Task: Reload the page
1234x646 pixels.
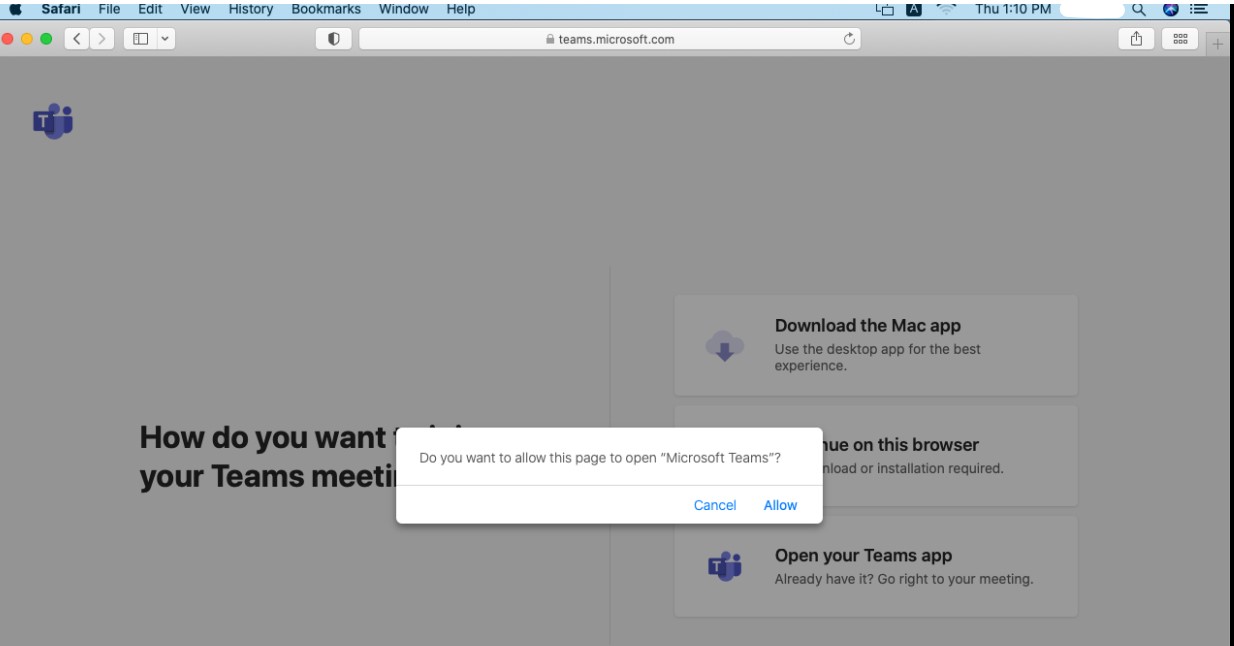Action: pos(849,39)
